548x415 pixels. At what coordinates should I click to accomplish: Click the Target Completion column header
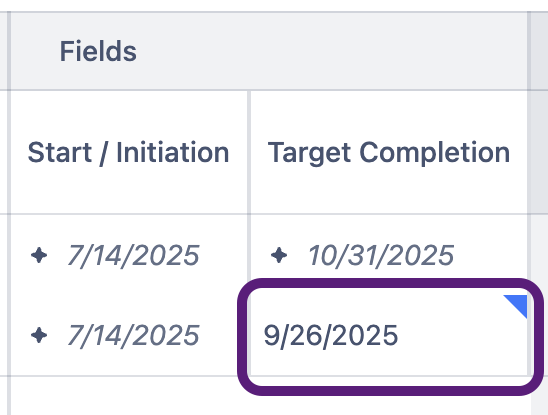click(x=389, y=153)
